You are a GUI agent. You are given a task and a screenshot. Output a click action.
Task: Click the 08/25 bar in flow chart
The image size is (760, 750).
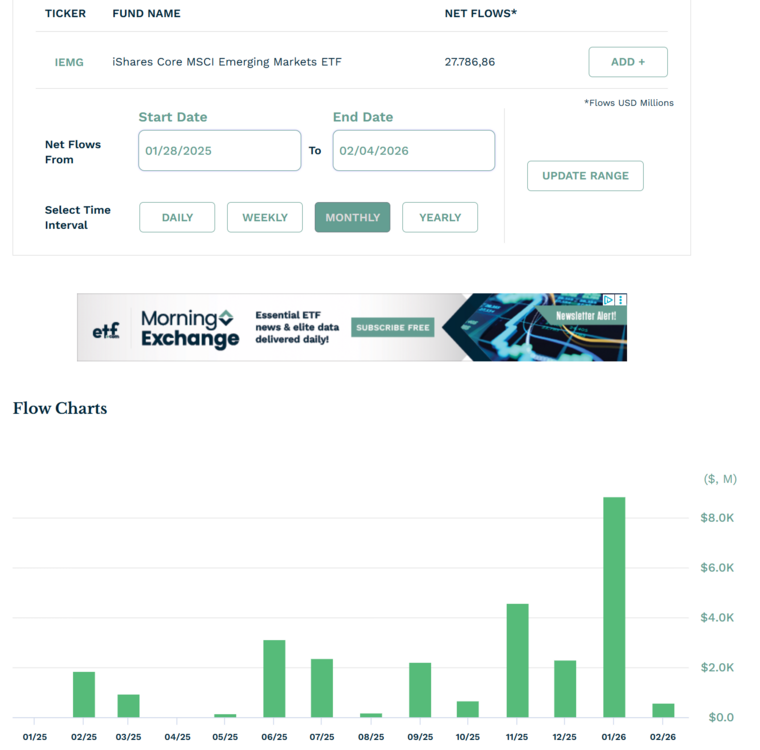coord(371,715)
